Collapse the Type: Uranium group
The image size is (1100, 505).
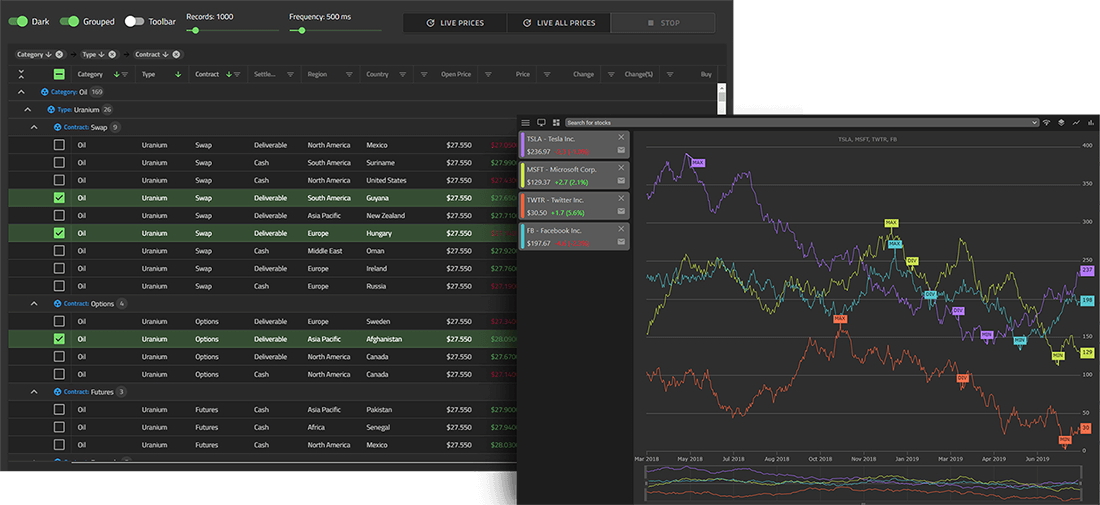point(27,109)
